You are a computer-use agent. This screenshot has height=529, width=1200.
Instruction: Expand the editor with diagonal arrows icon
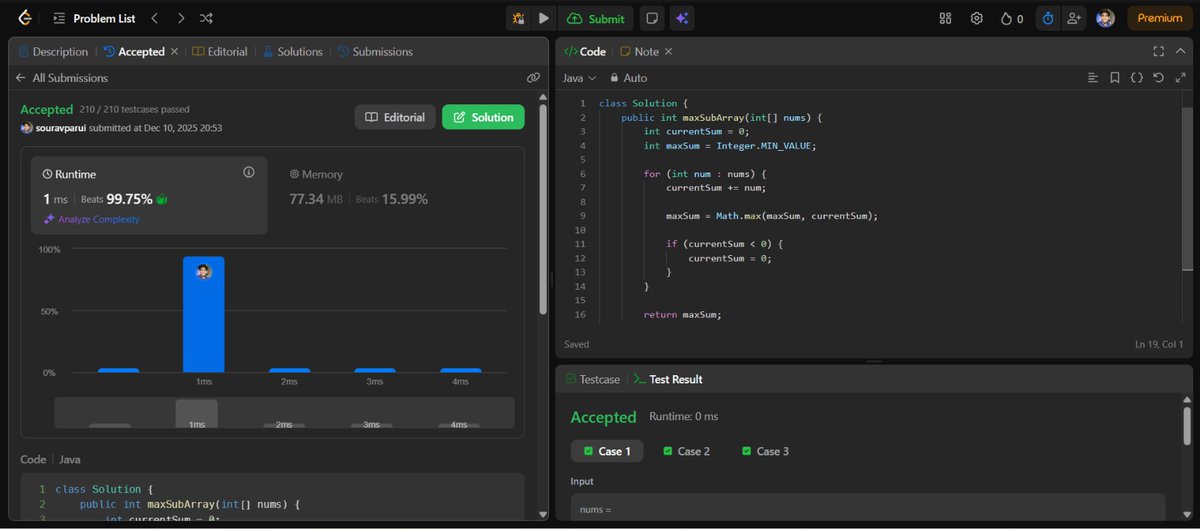(1181, 77)
